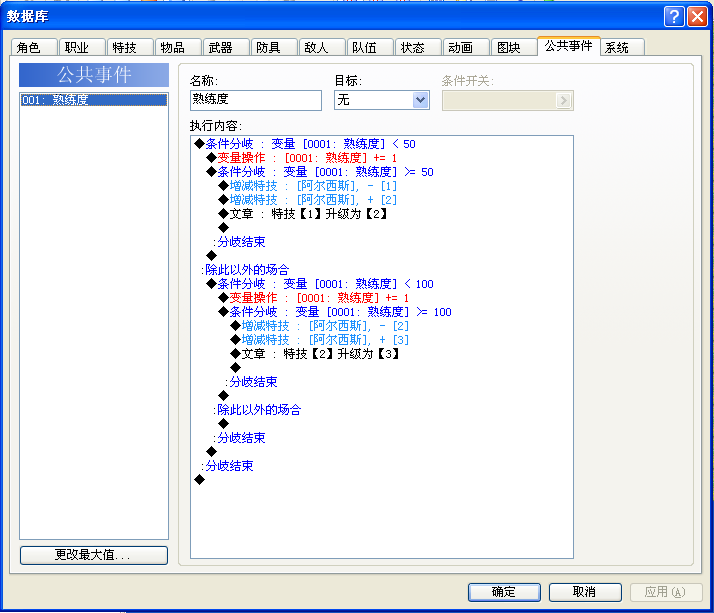Select the 文章 特技【1】升级为【2】 line
The height and width of the screenshot is (613, 714).
303,214
